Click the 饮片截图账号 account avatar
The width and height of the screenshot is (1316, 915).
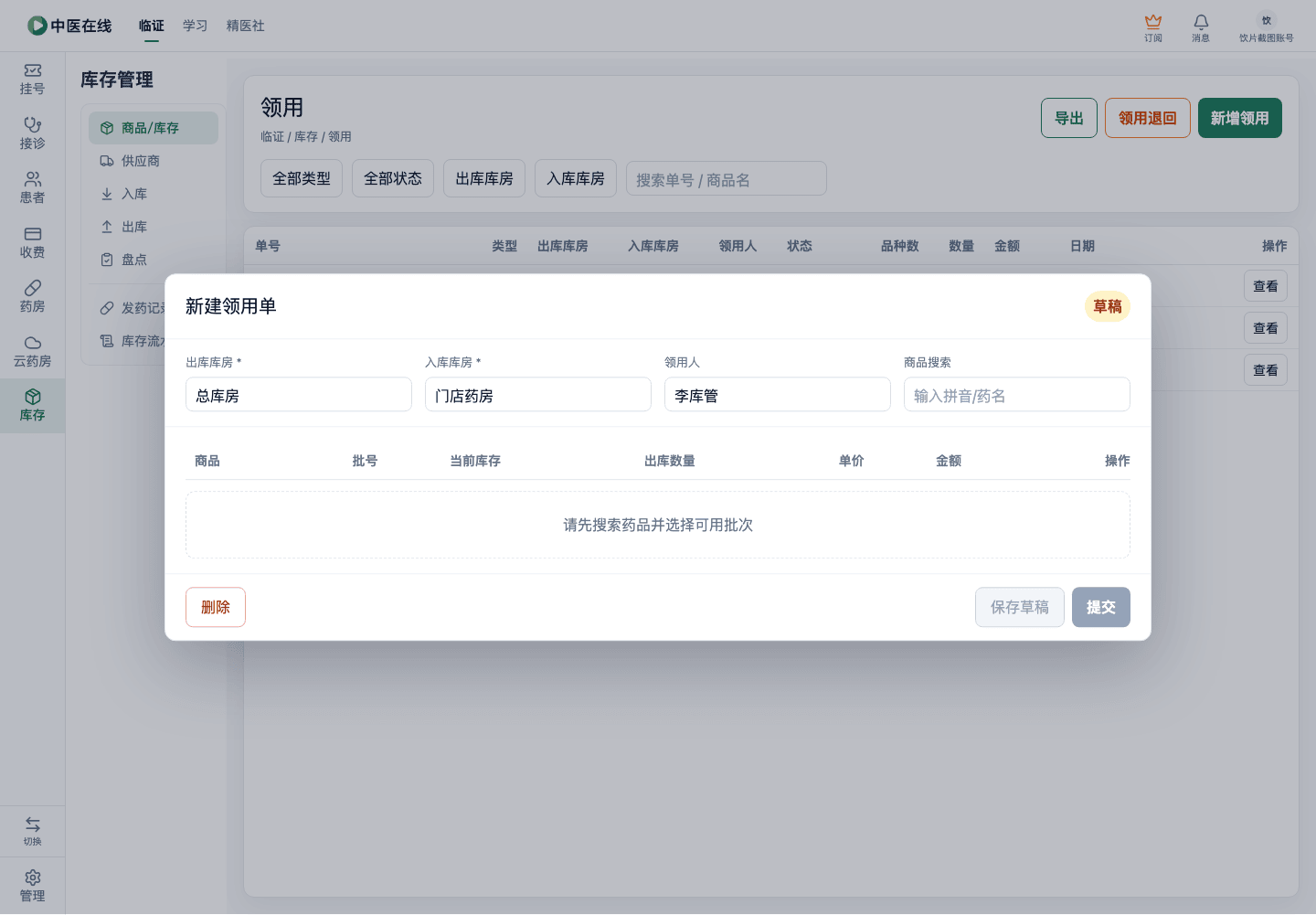click(1267, 20)
